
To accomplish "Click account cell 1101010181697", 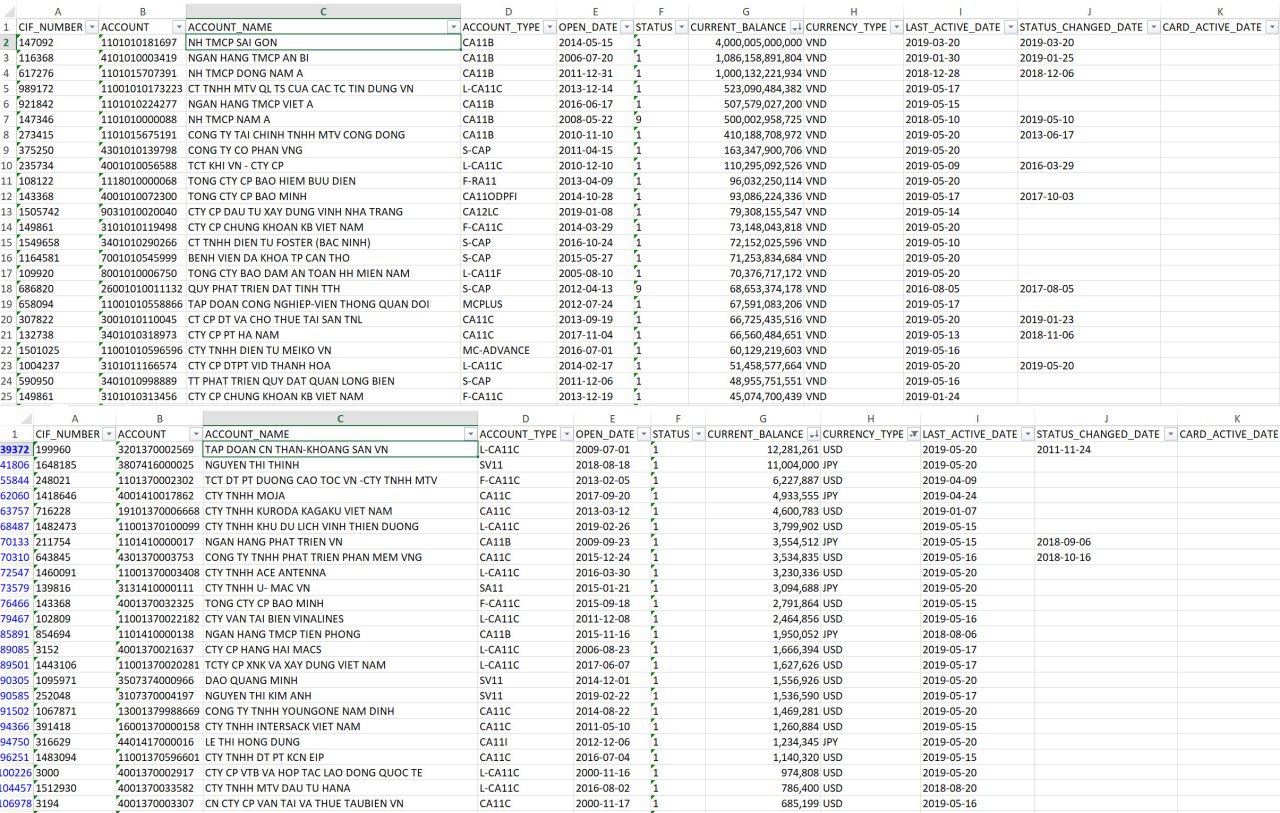I will (142, 43).
